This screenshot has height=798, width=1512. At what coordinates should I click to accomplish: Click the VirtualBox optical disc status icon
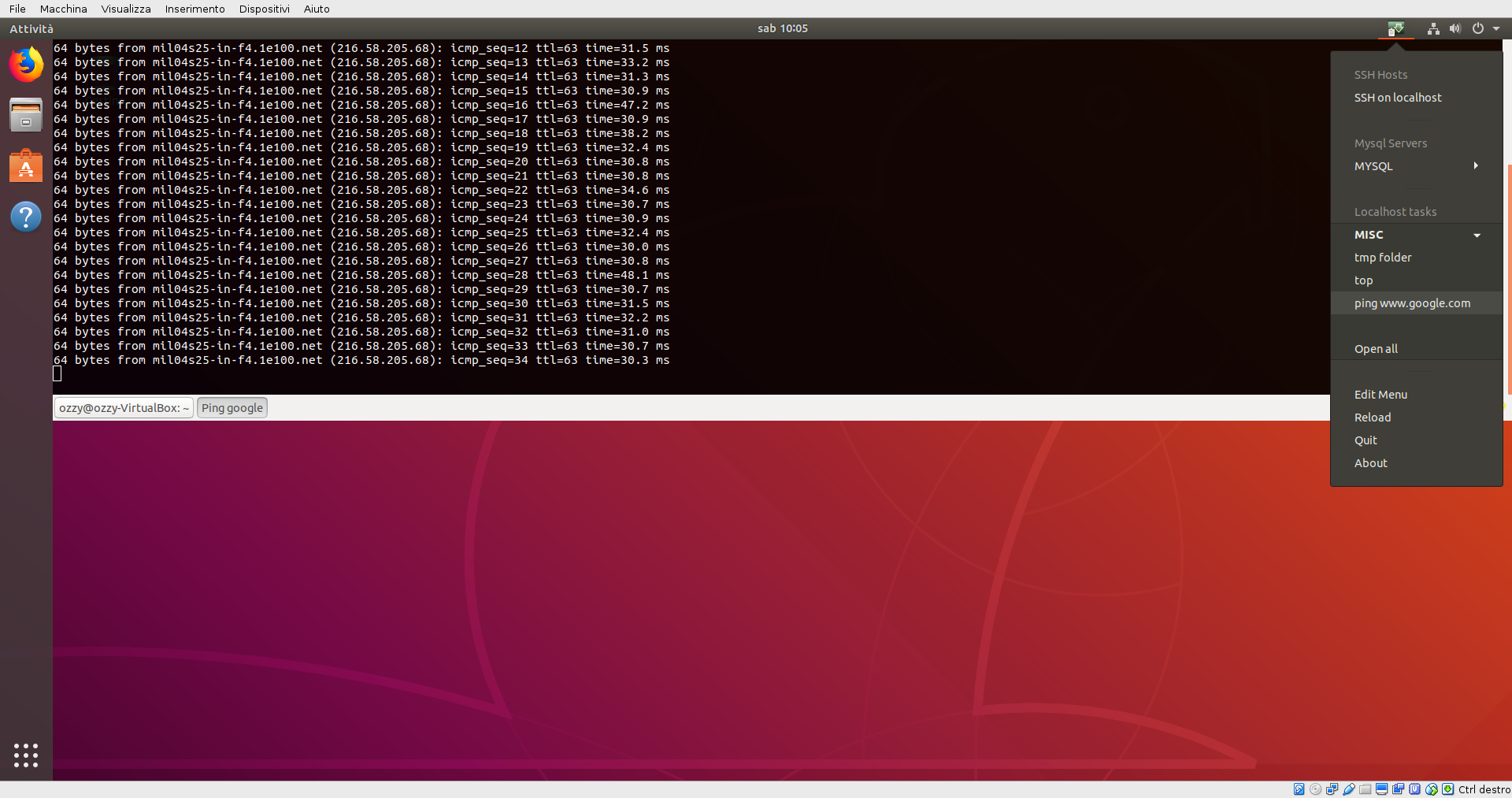(1316, 789)
